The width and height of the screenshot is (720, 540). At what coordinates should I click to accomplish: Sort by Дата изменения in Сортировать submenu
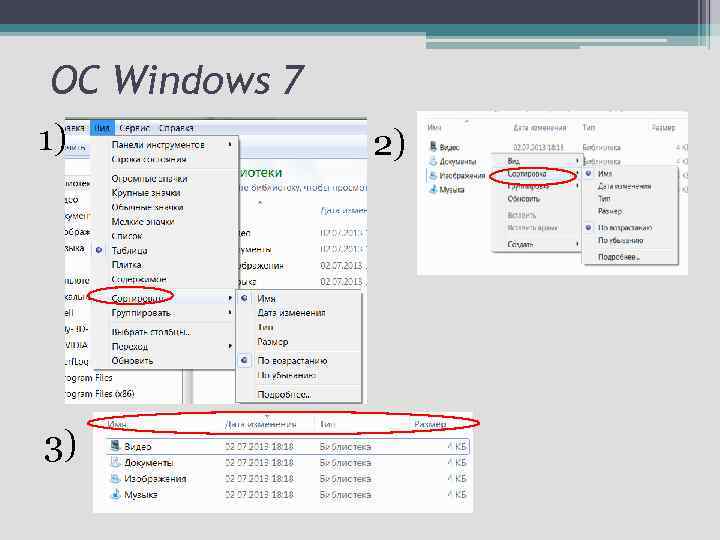[x=292, y=313]
